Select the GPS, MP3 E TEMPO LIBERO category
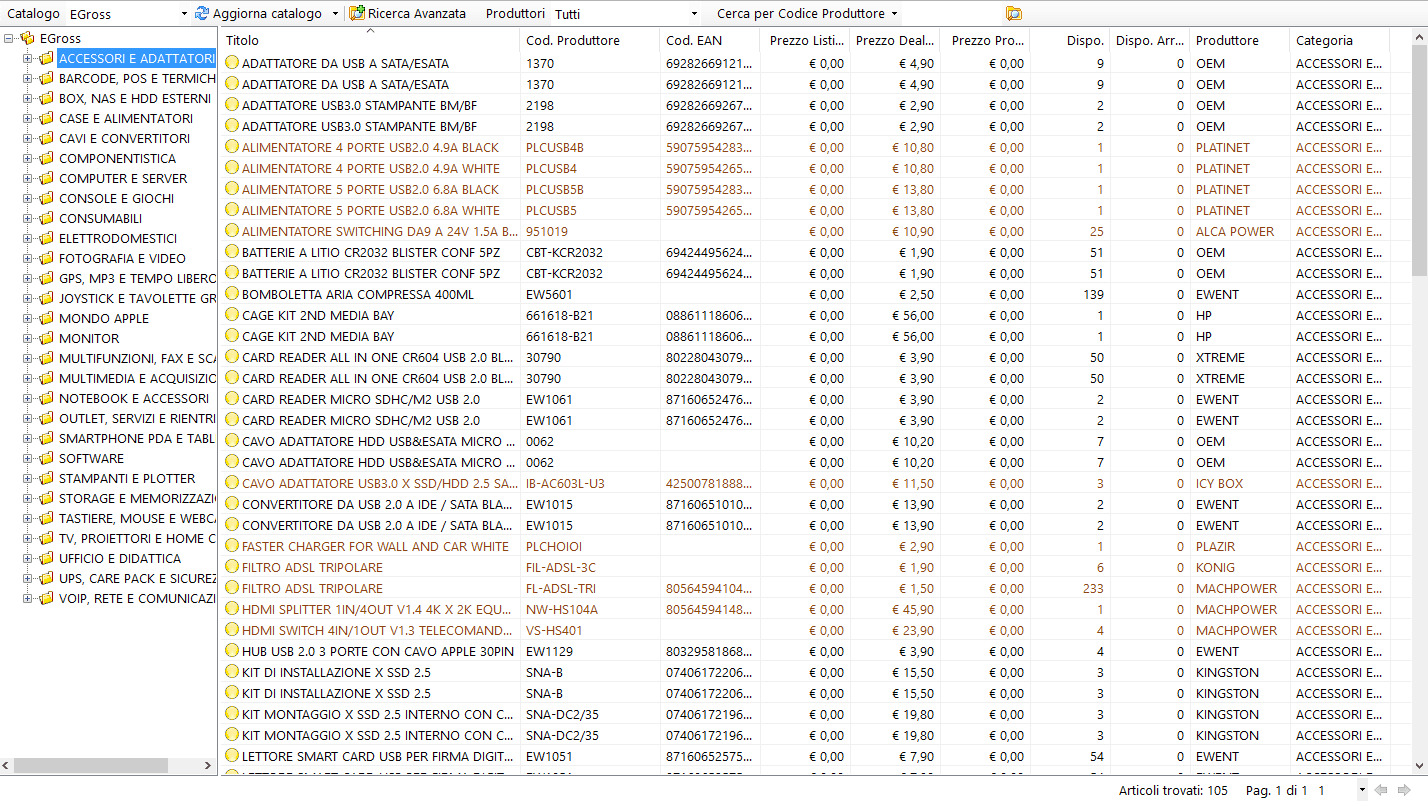Viewport: 1428px width, 806px height. (137, 278)
